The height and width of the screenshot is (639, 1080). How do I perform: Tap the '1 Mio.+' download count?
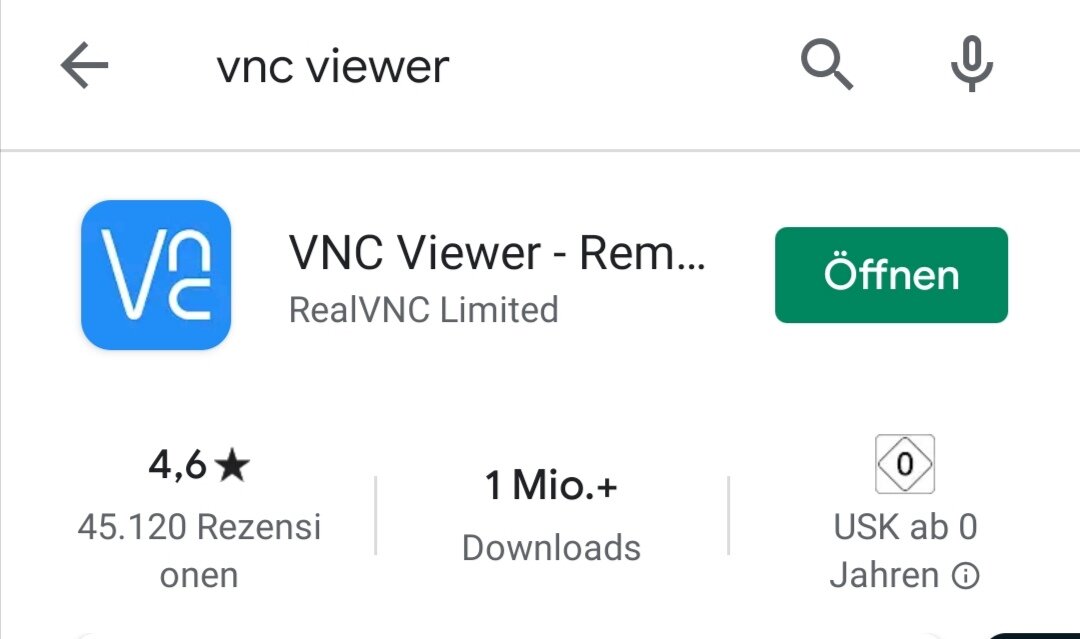[551, 487]
